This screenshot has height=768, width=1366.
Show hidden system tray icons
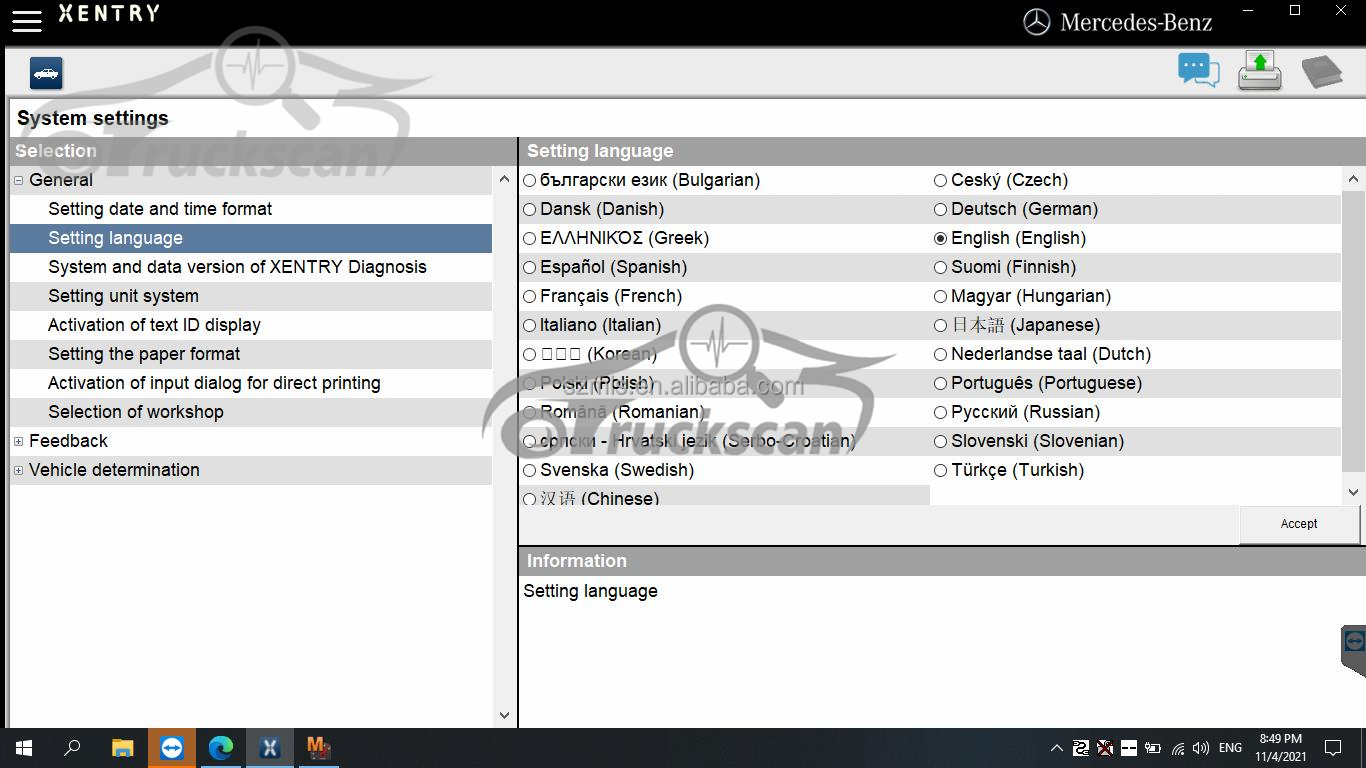click(1056, 748)
